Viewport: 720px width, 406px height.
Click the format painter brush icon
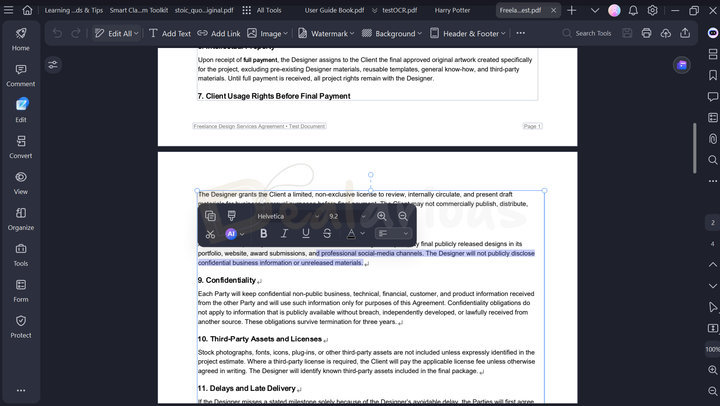coord(231,216)
